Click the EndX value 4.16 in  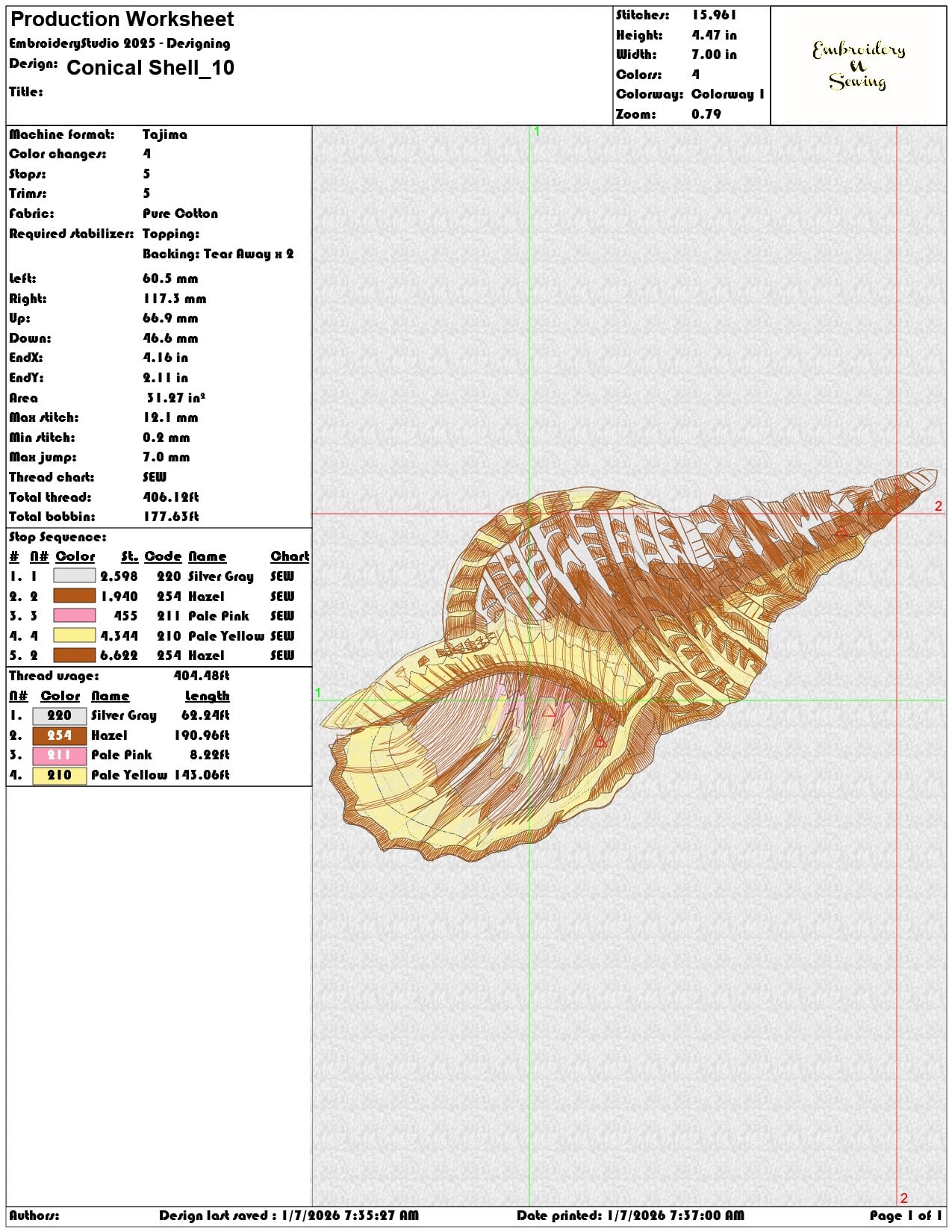166,358
